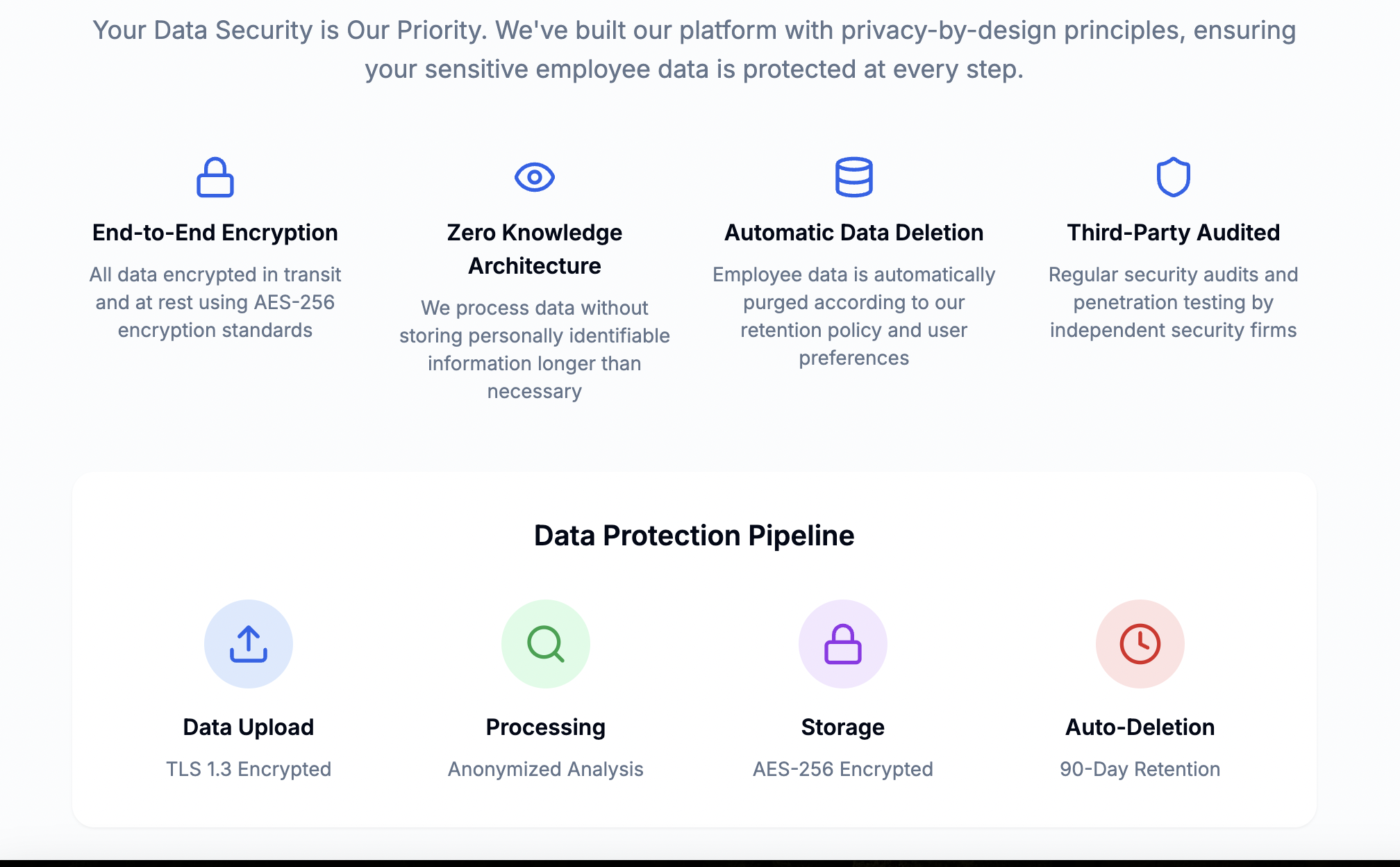Screen dimensions: 1400x867
Task: Click the TLS 1.3 Encrypted caption
Action: tap(249, 769)
